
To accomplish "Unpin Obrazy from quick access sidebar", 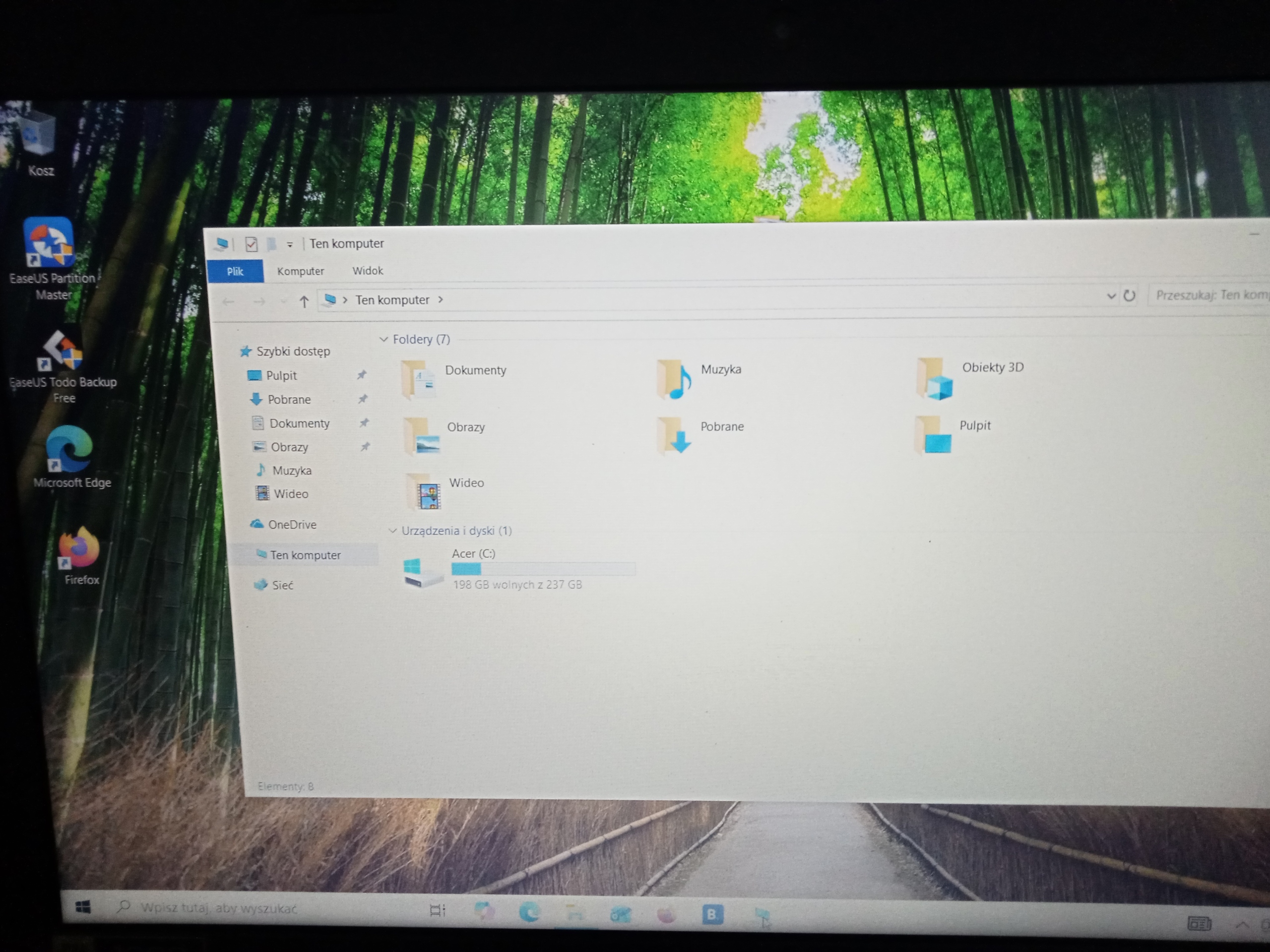I will click(365, 447).
